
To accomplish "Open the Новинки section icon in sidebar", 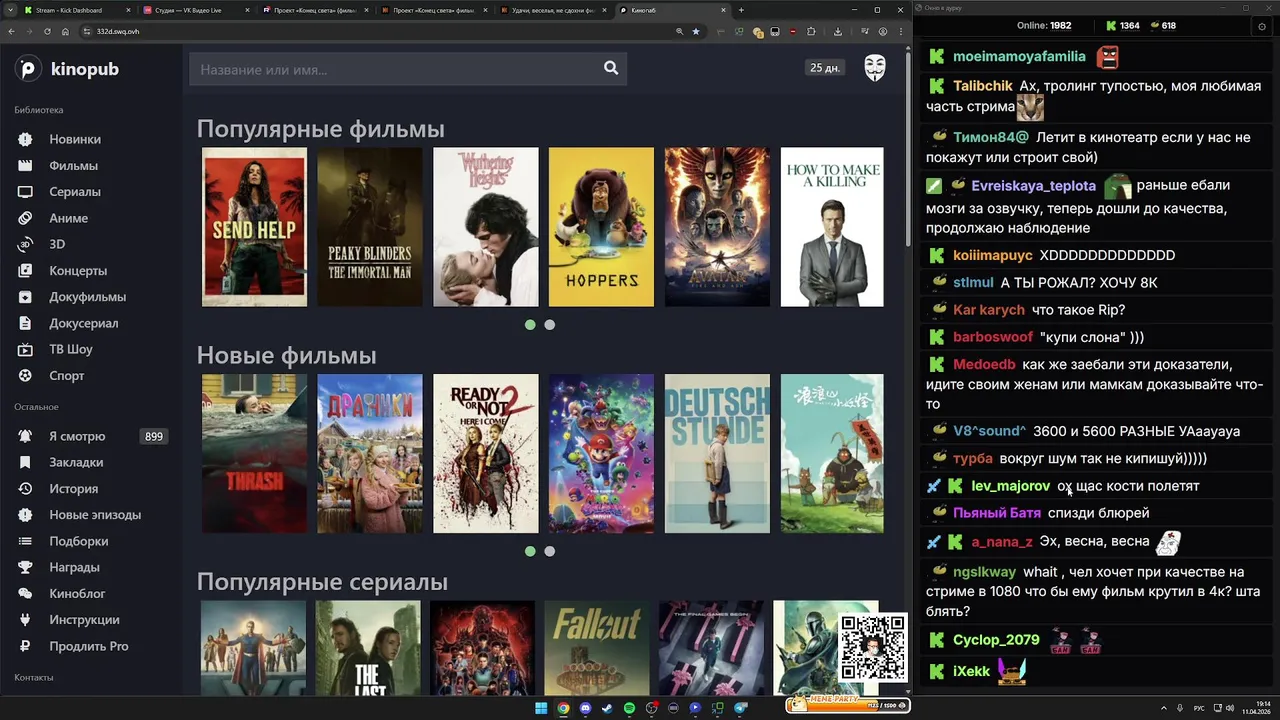I will point(25,139).
